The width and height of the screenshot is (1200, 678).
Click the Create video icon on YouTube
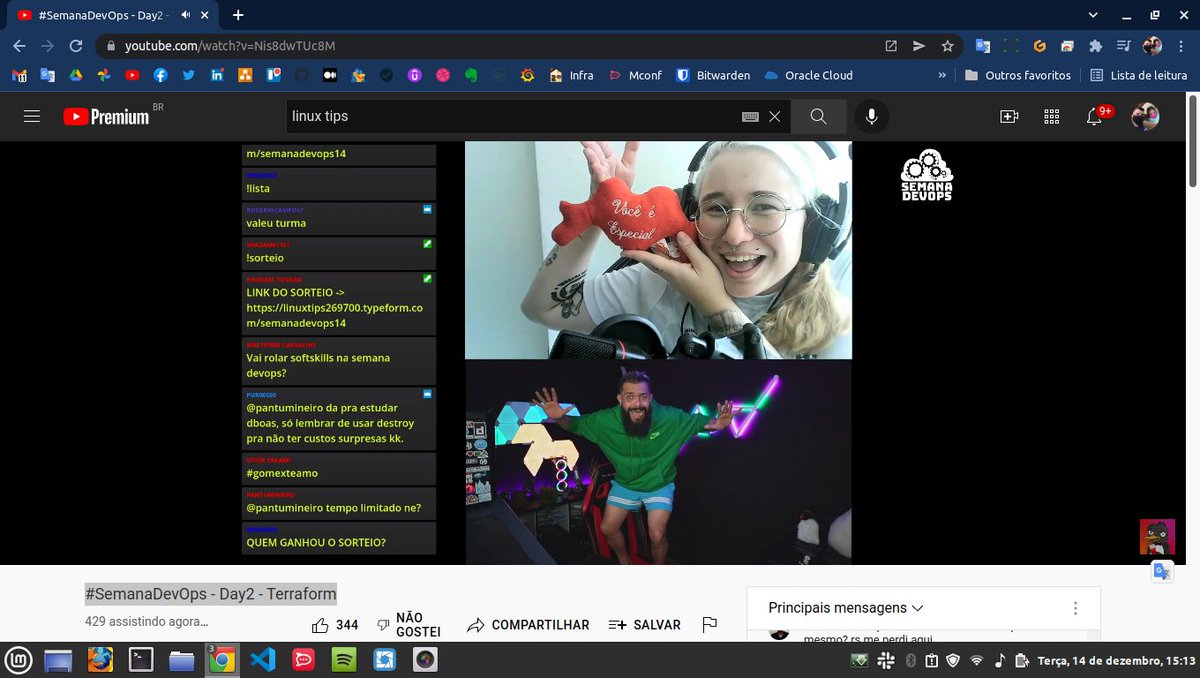click(x=1009, y=116)
